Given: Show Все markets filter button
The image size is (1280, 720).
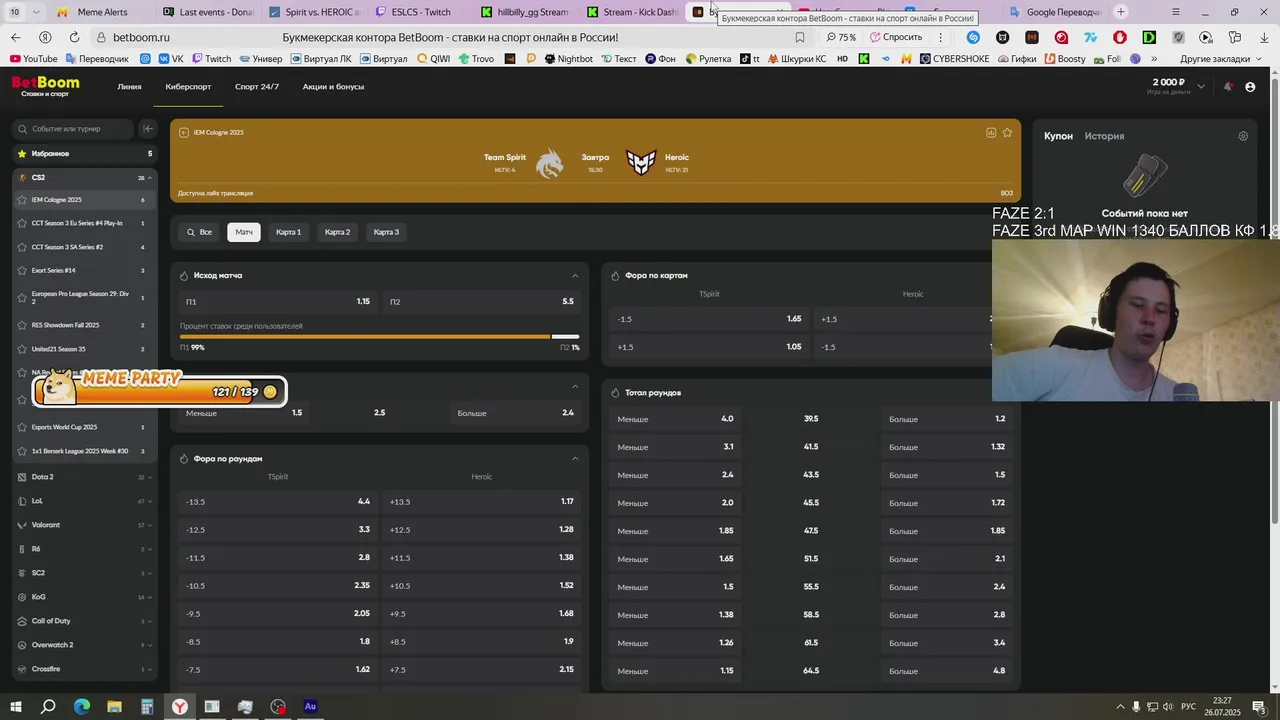Looking at the screenshot, I should 199,232.
